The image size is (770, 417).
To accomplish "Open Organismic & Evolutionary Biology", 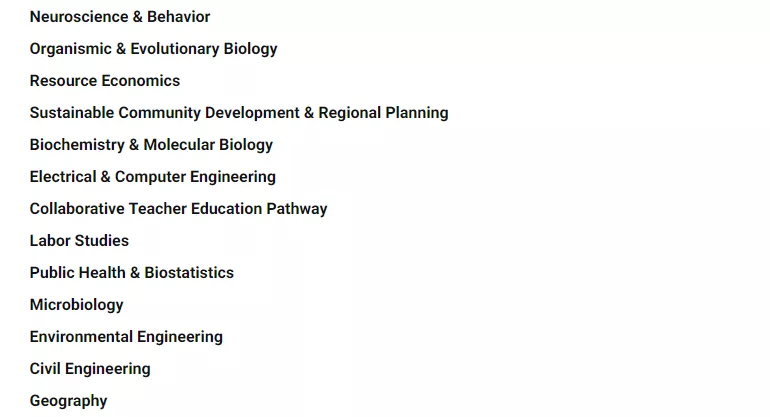I will click(153, 49).
